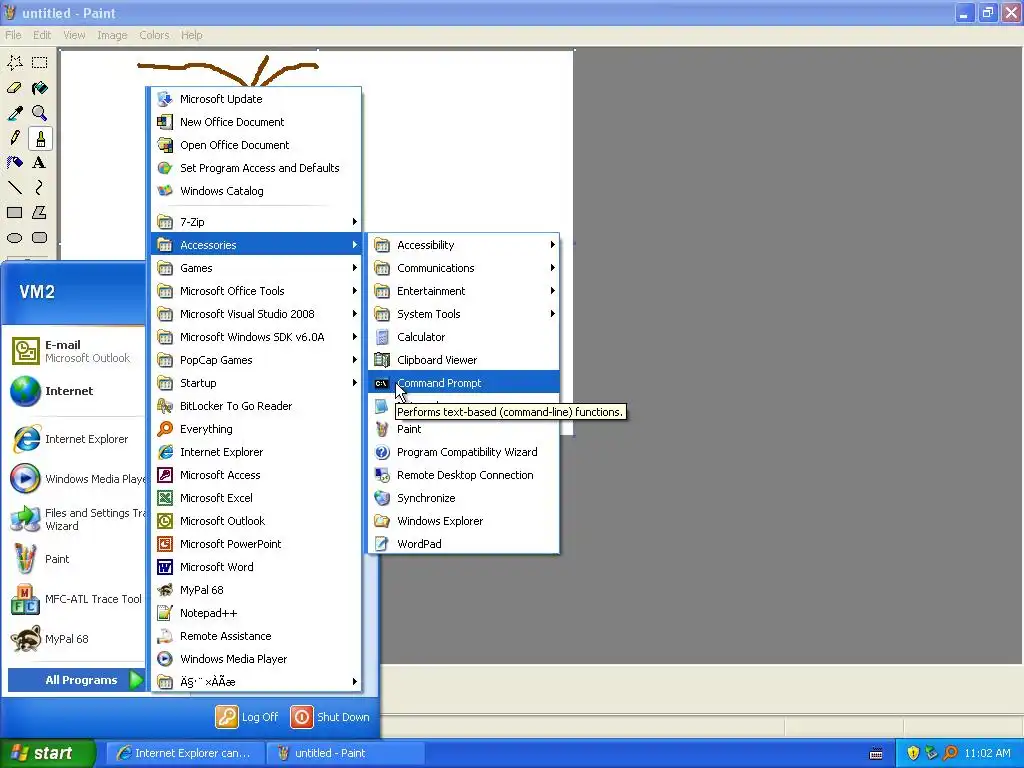The image size is (1024, 768).
Task: Activate the Magnifier tool in Paint
Action: (x=40, y=113)
